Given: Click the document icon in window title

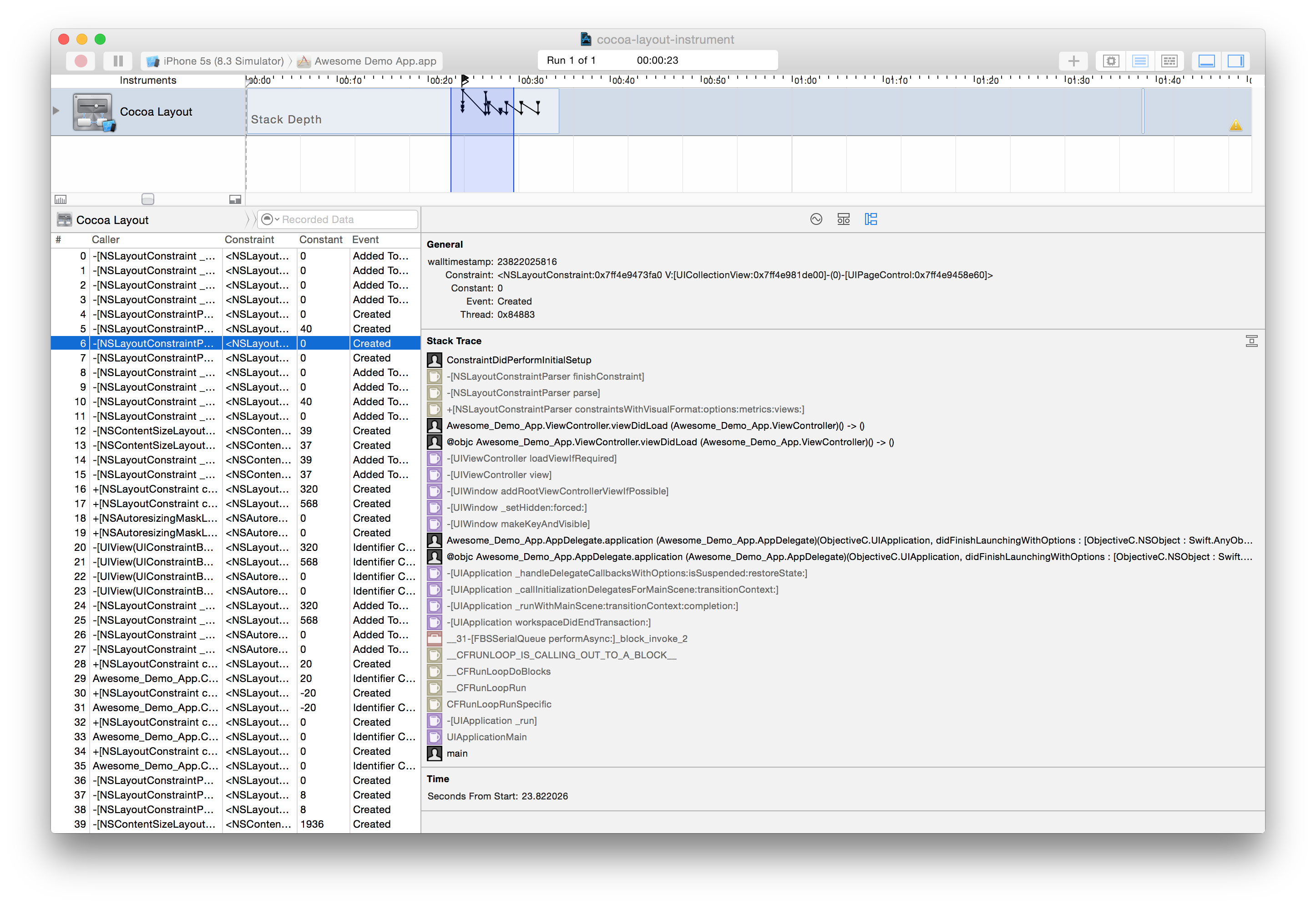Looking at the screenshot, I should 586,39.
